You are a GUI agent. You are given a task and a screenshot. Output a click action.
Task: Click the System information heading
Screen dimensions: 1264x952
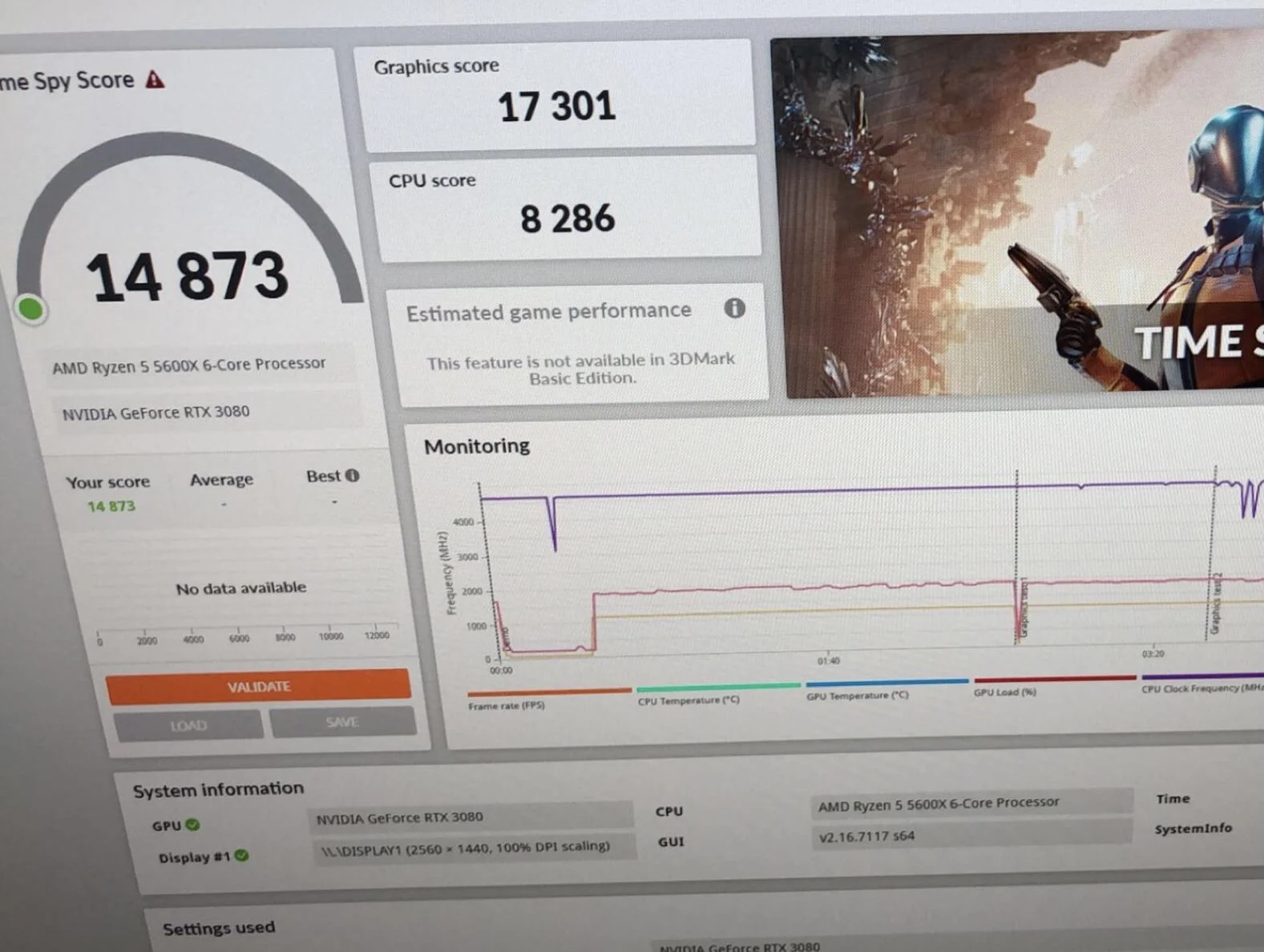218,789
